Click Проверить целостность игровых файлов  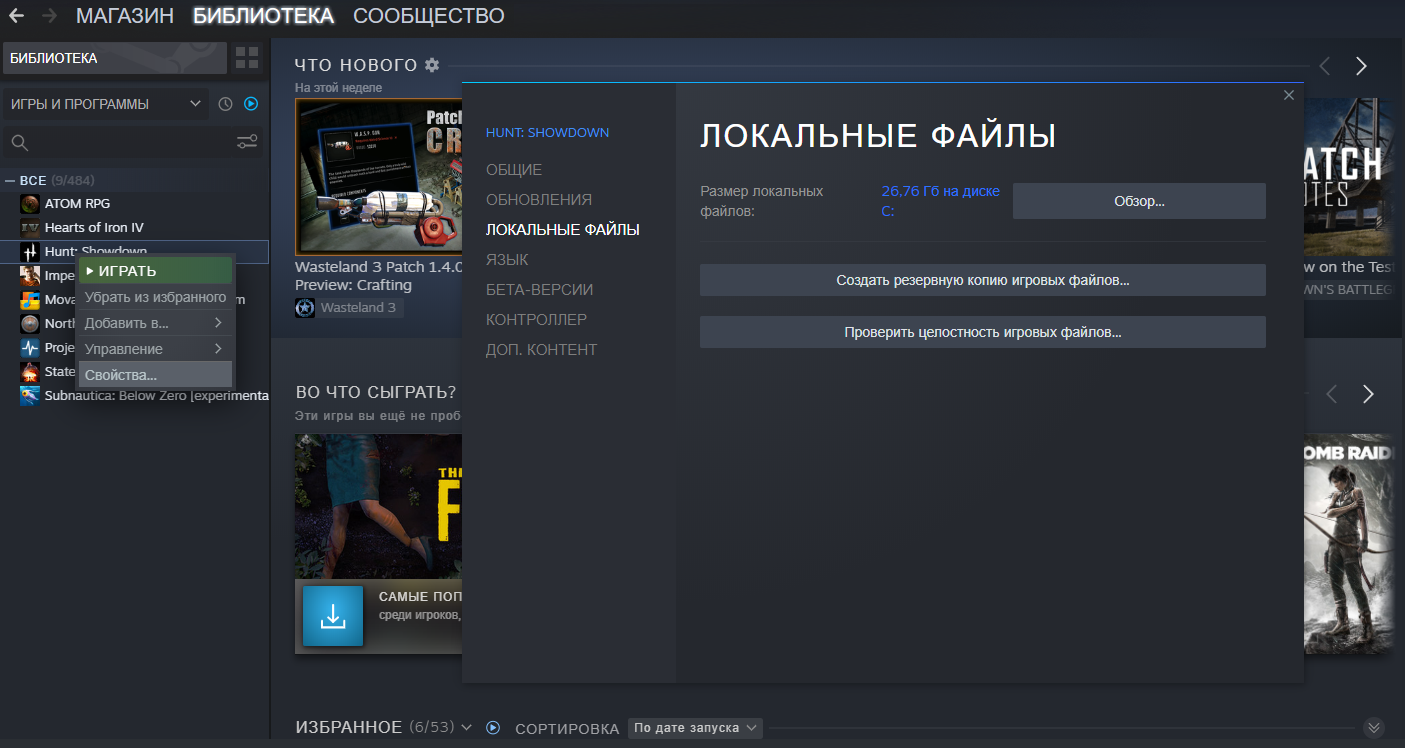click(983, 332)
